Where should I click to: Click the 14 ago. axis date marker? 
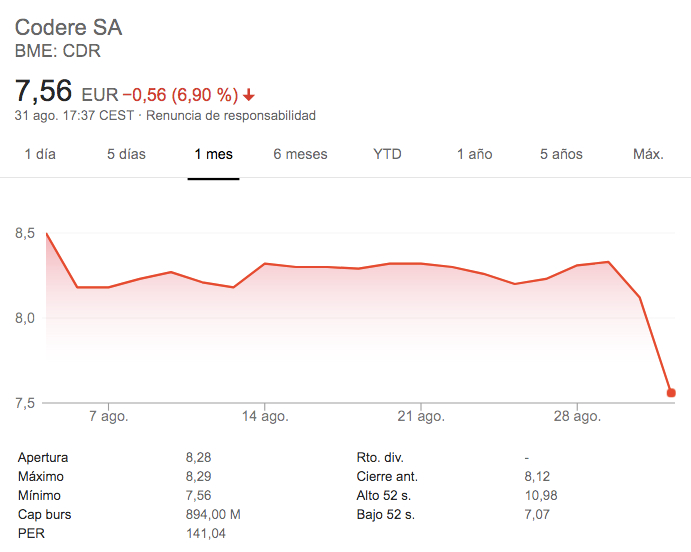pyautogui.click(x=265, y=416)
